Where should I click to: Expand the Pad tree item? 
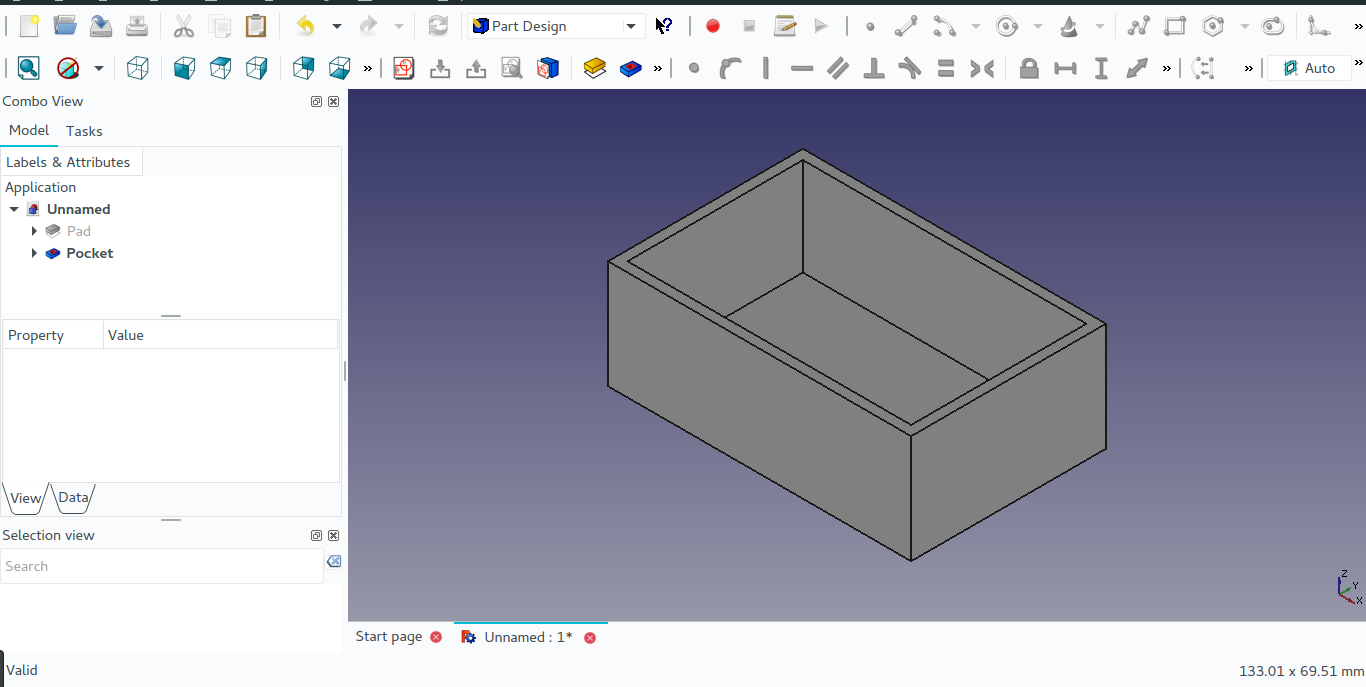click(34, 231)
